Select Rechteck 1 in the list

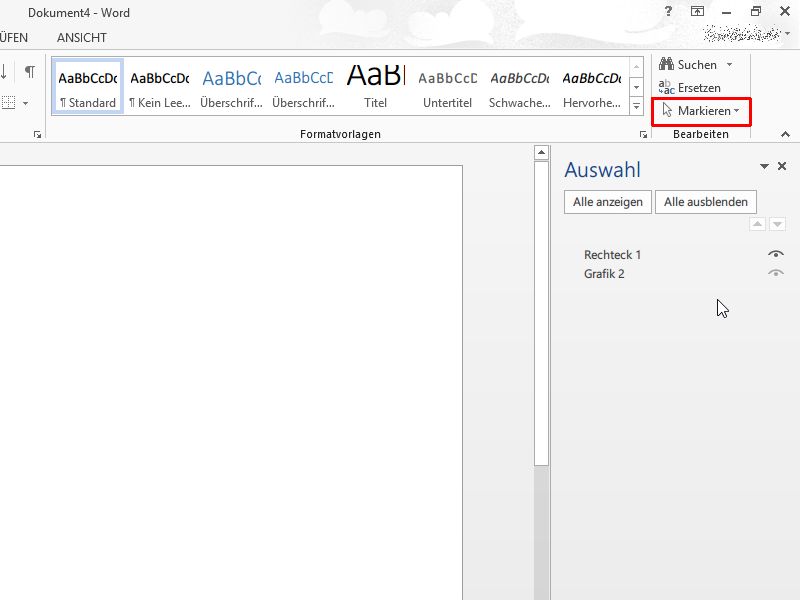click(x=612, y=255)
